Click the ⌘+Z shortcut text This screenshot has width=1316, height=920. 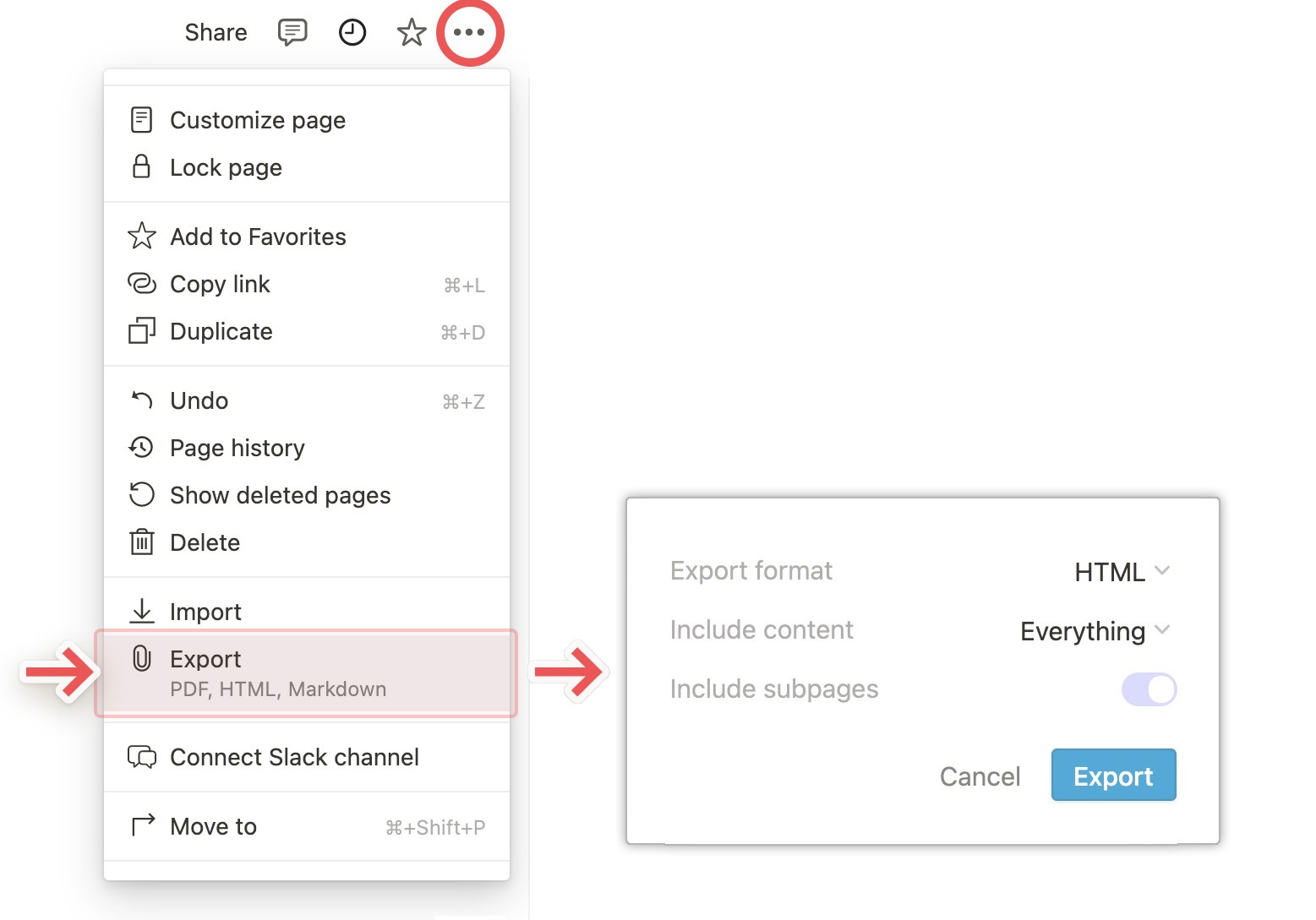[x=463, y=402]
